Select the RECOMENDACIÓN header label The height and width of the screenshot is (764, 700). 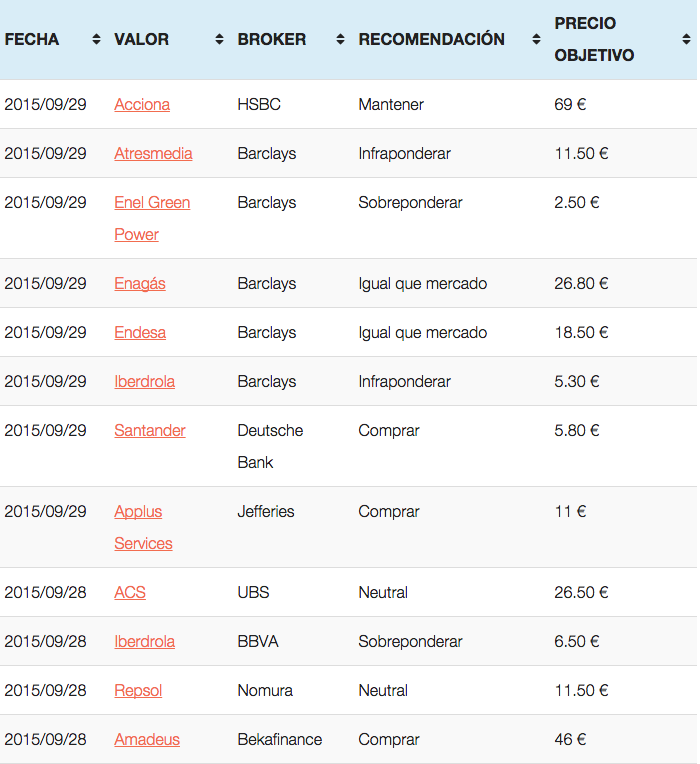(x=432, y=39)
